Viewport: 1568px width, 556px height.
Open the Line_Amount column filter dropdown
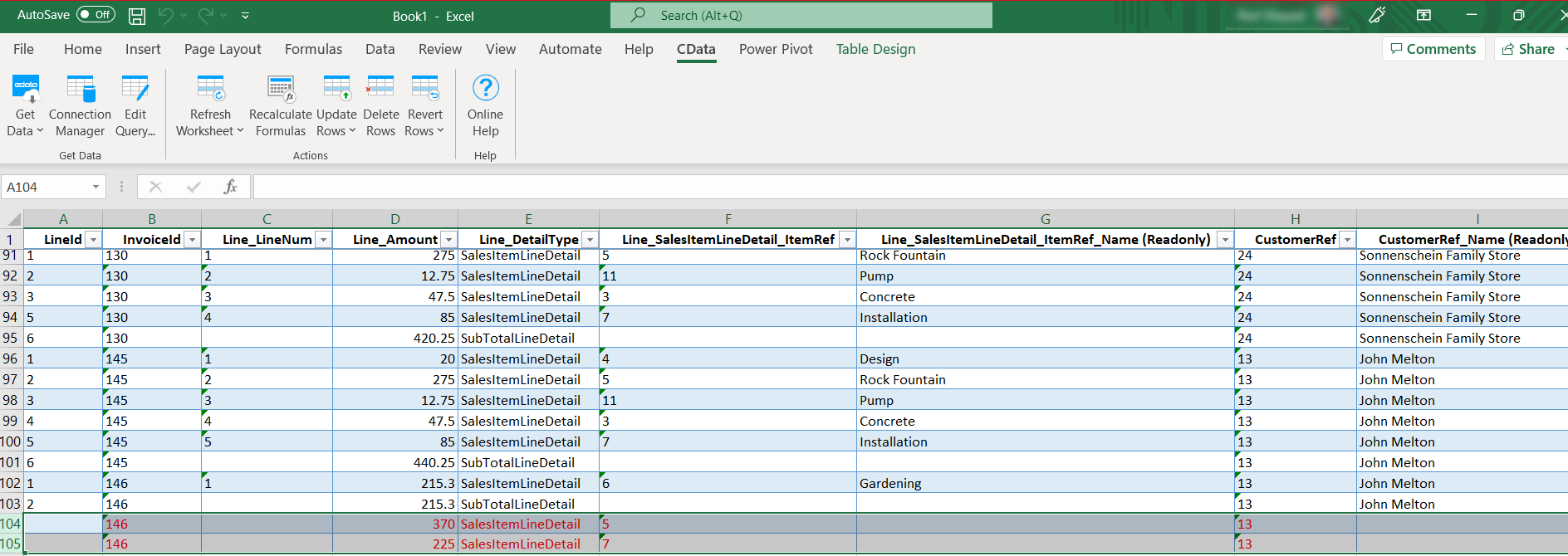point(448,240)
